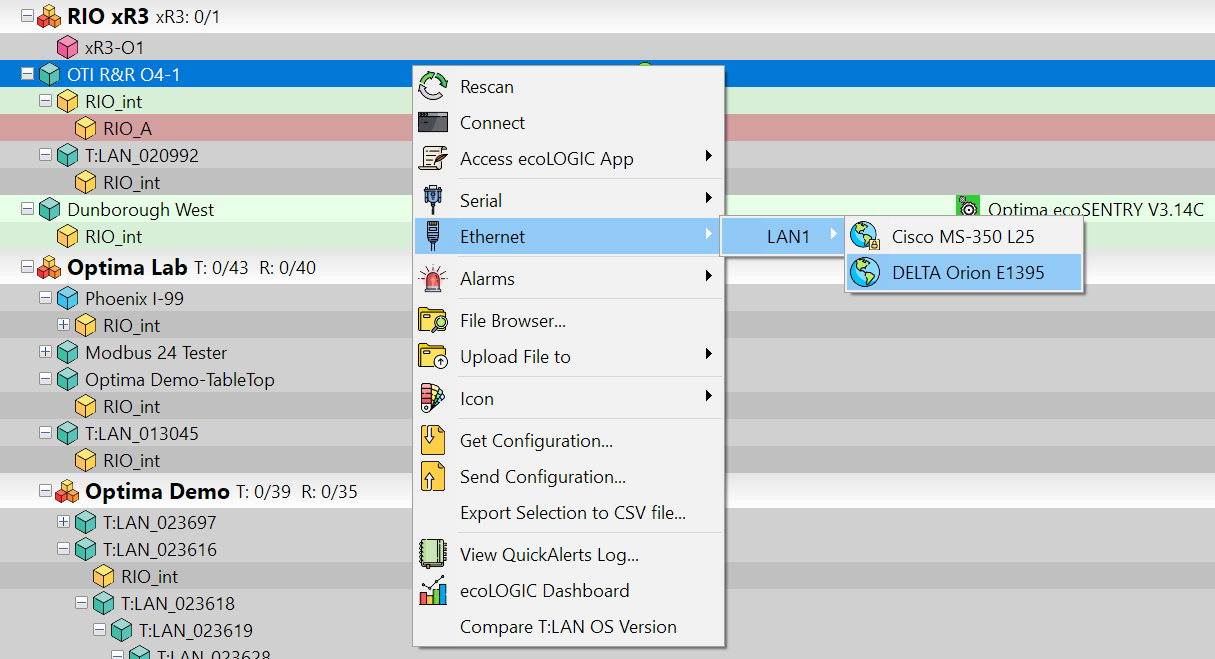Viewport: 1215px width, 659px height.
Task: Click the Optima Lab group cubes icon
Action: tap(49, 268)
